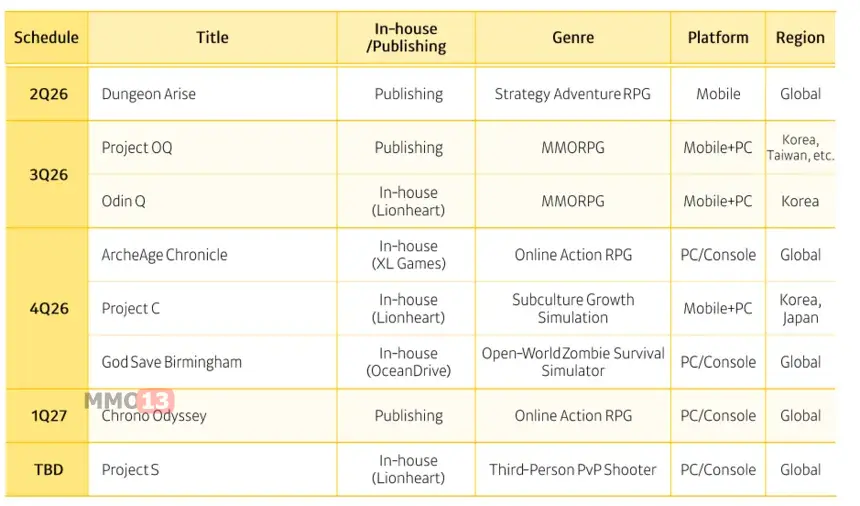Viewport: 860px width, 506px height.
Task: Select the Title column header
Action: coord(212,38)
